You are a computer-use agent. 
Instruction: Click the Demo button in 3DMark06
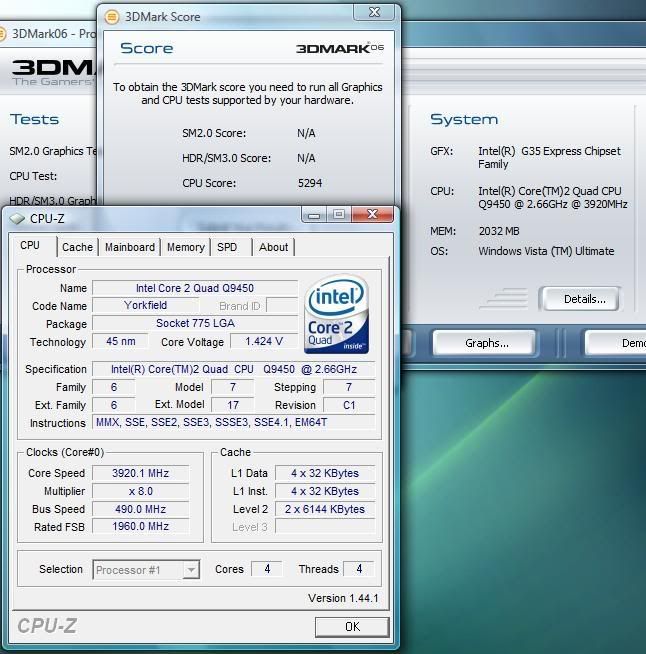point(616,343)
